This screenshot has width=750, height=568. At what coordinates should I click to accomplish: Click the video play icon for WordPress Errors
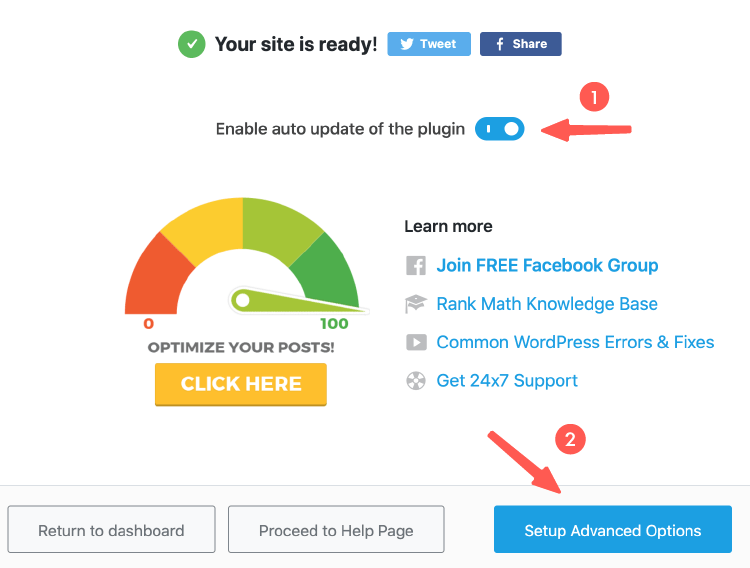click(415, 342)
